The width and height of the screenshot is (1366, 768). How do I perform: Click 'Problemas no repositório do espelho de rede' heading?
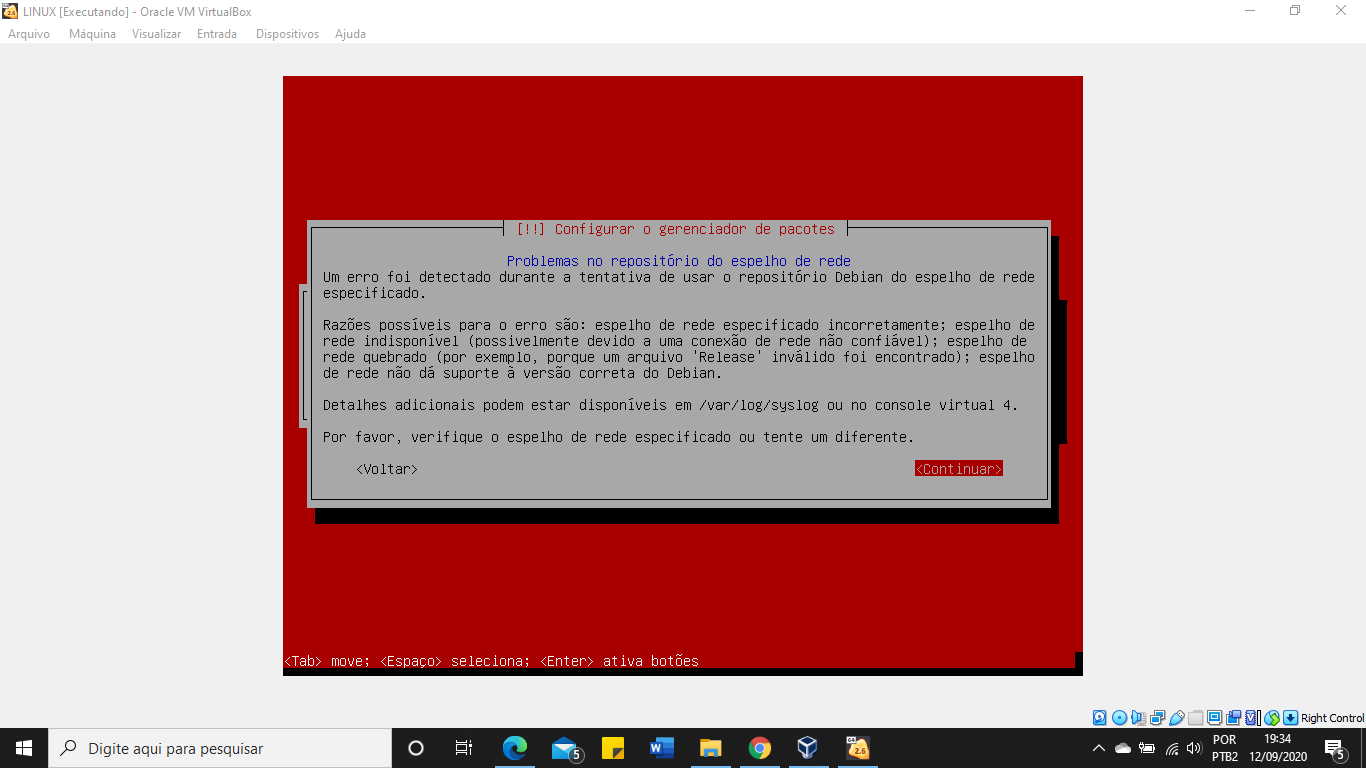point(678,261)
